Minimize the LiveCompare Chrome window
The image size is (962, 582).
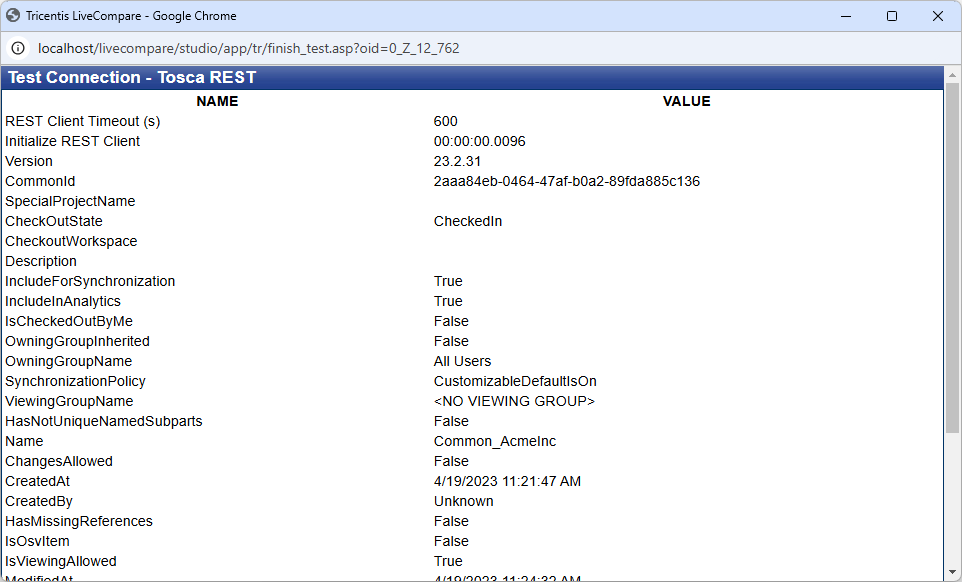click(x=846, y=16)
